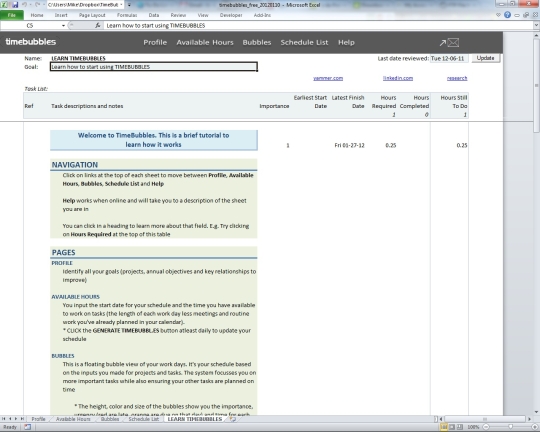Open the document location path dropdown

[x=121, y=5]
